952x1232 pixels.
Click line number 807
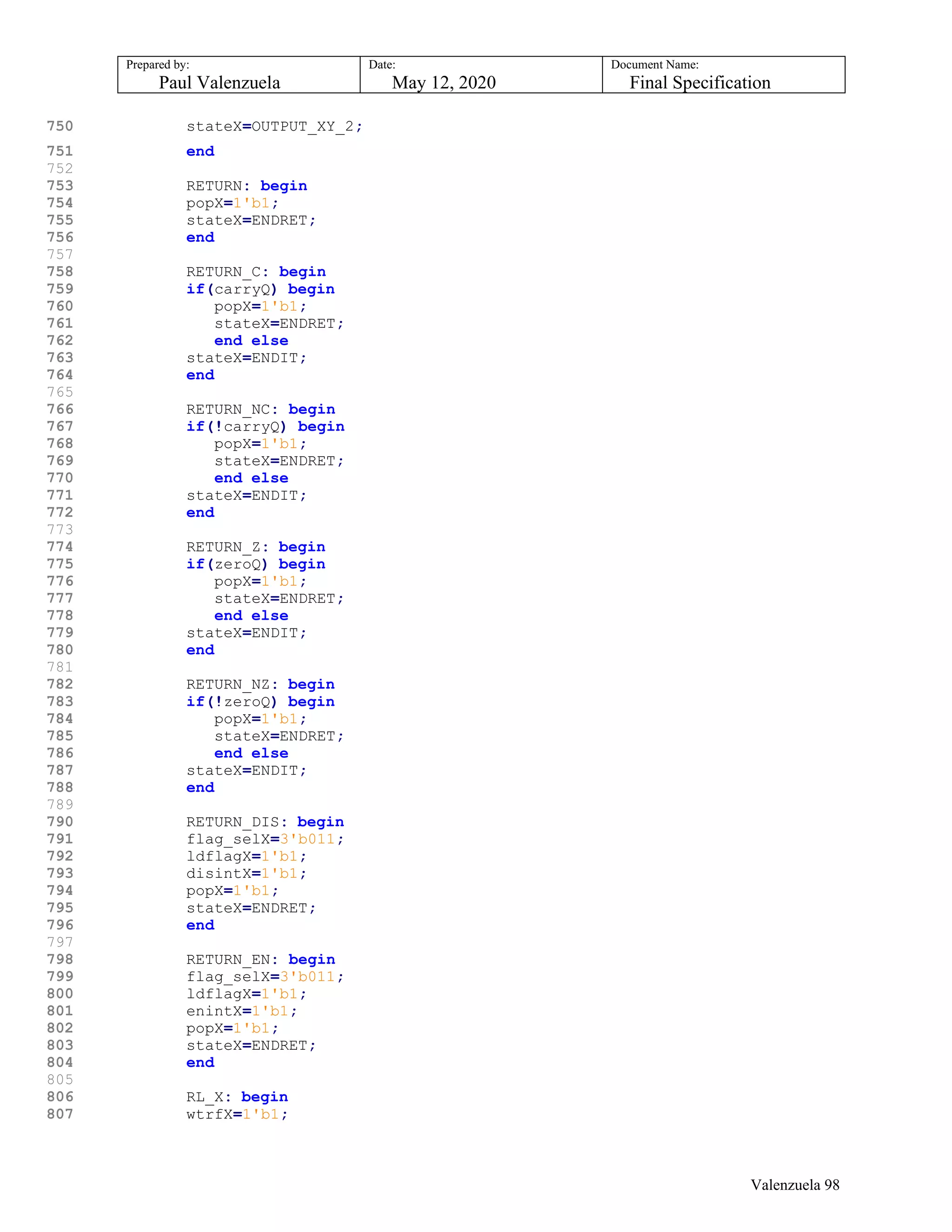pos(60,1113)
